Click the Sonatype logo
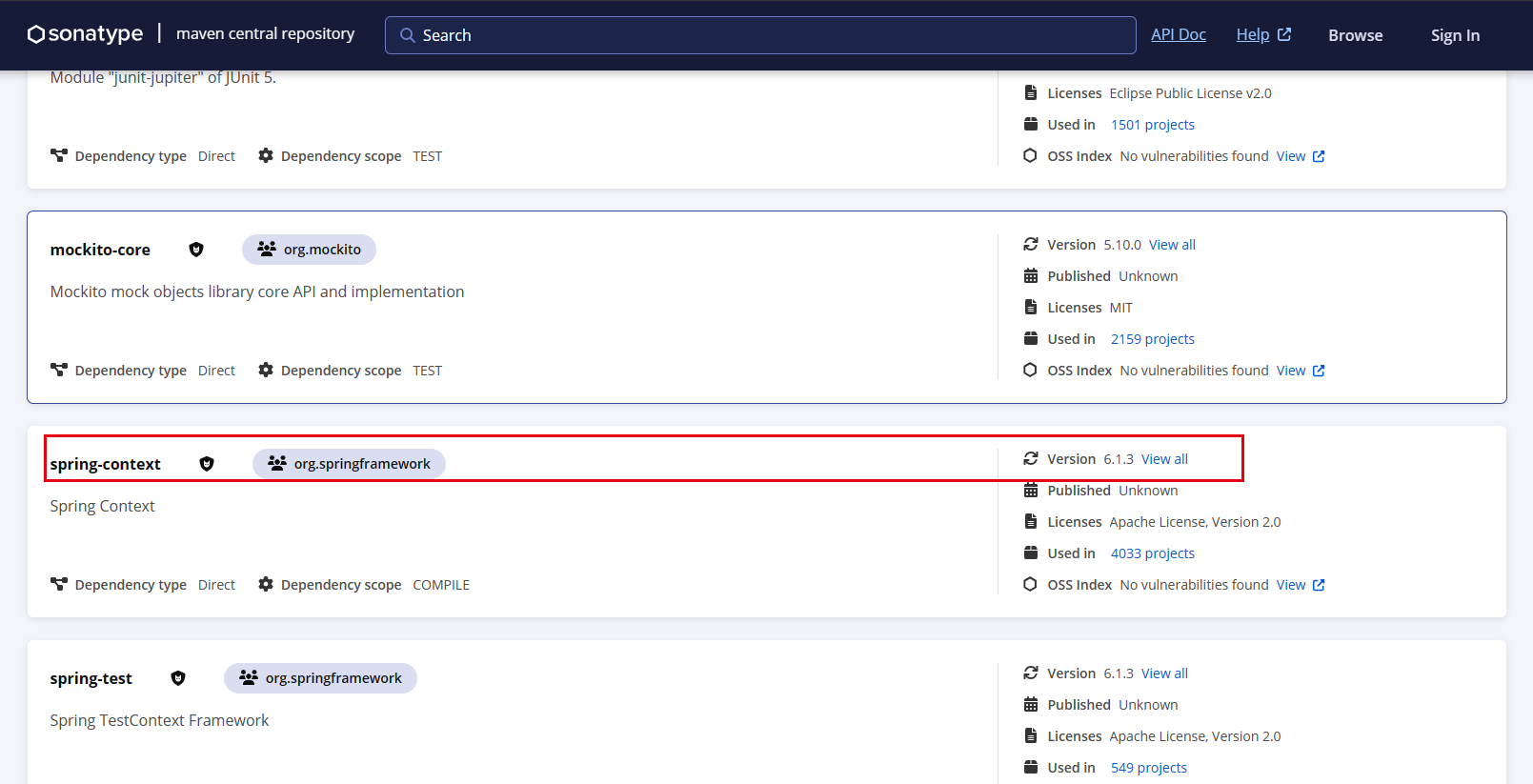The height and width of the screenshot is (784, 1533). coord(85,34)
